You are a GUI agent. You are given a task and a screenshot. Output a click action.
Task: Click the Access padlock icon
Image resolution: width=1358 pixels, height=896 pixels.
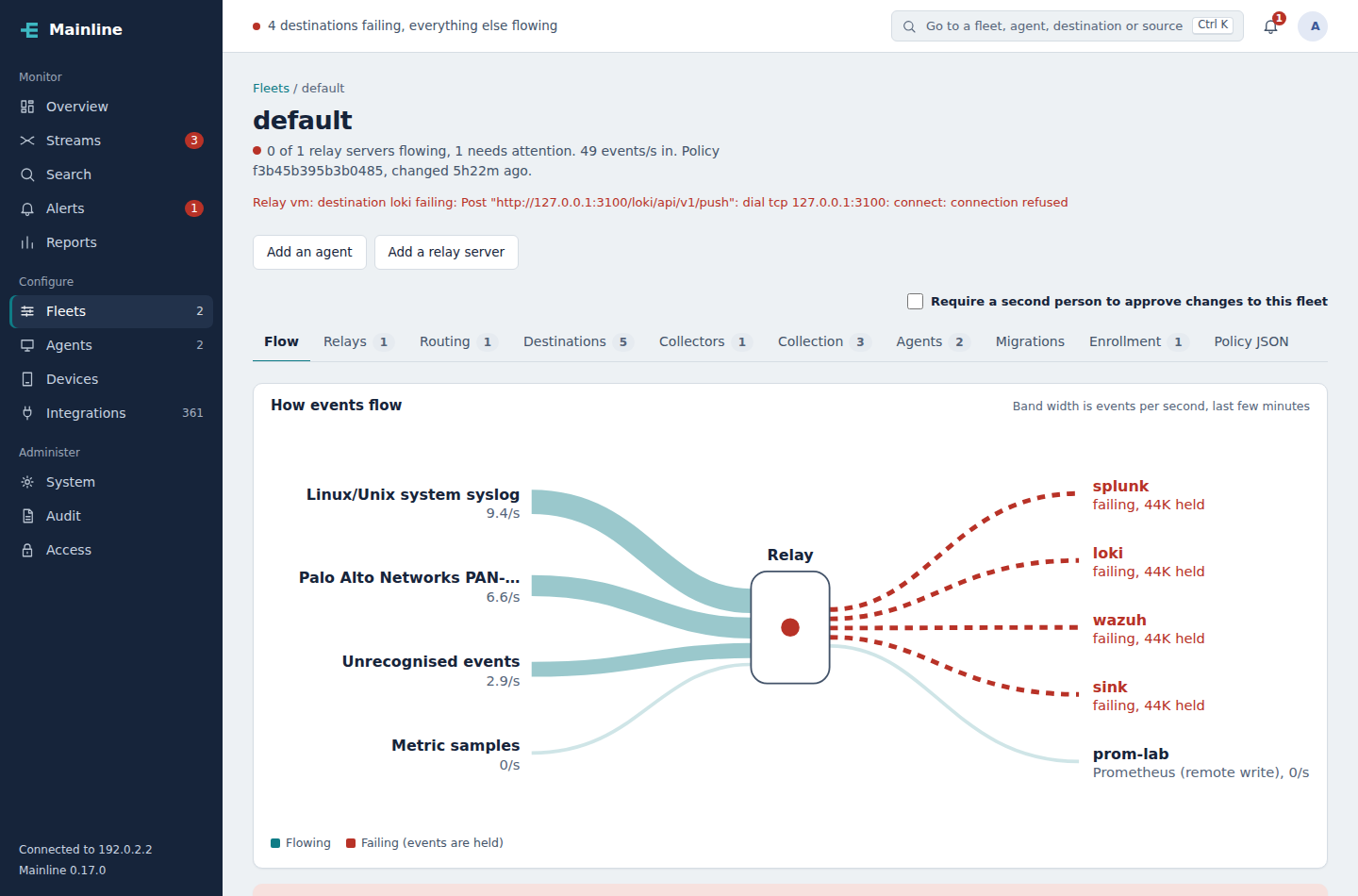pos(27,550)
